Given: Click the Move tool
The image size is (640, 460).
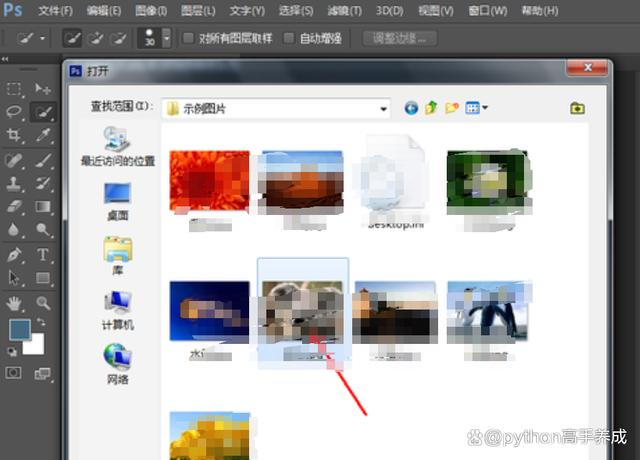Looking at the screenshot, I should (x=43, y=89).
